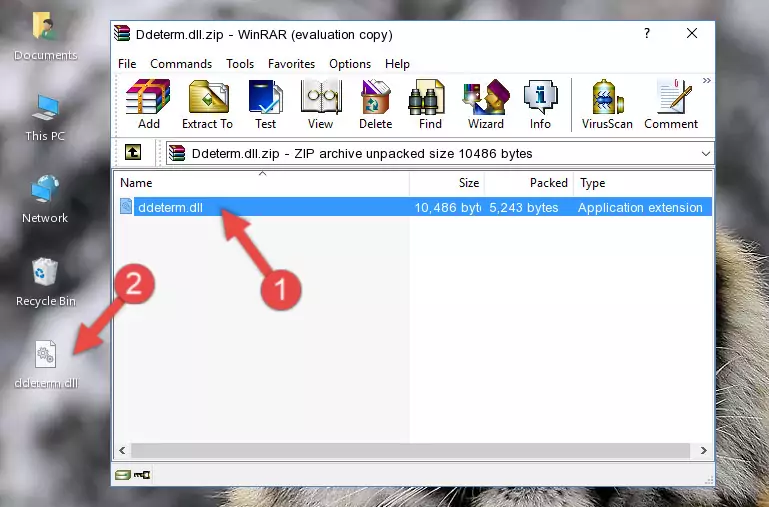Click the Extract To toolbar icon

pos(207,104)
